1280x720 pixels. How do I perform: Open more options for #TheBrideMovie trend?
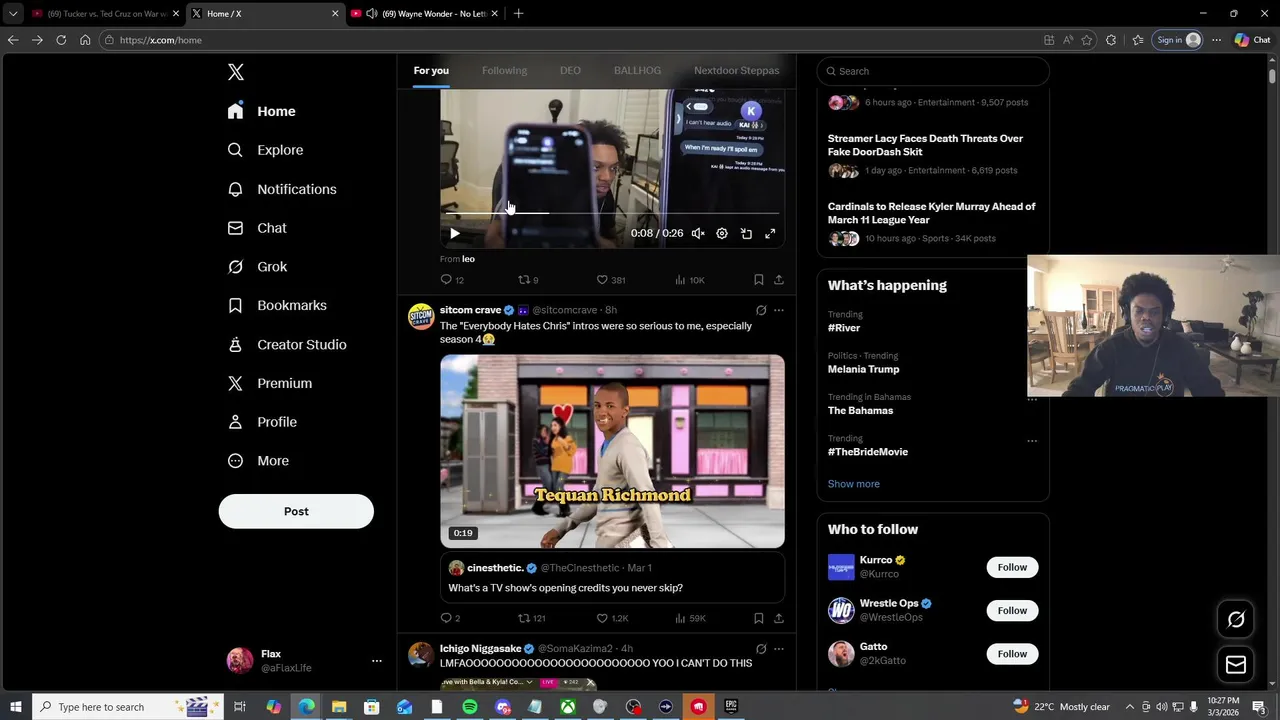1032,440
